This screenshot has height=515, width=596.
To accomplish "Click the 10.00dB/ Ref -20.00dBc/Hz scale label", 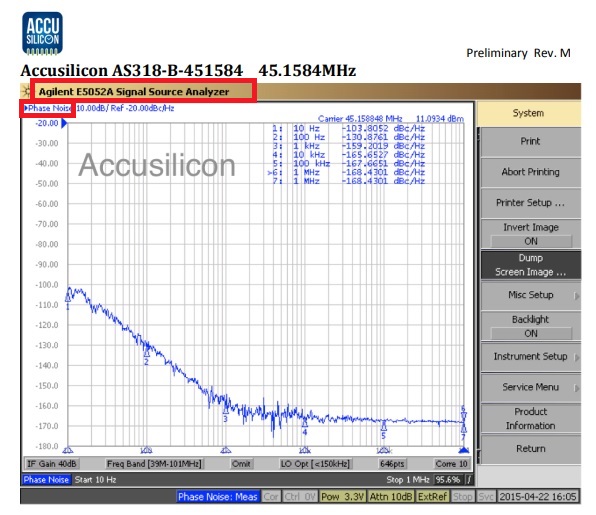I will (x=125, y=108).
